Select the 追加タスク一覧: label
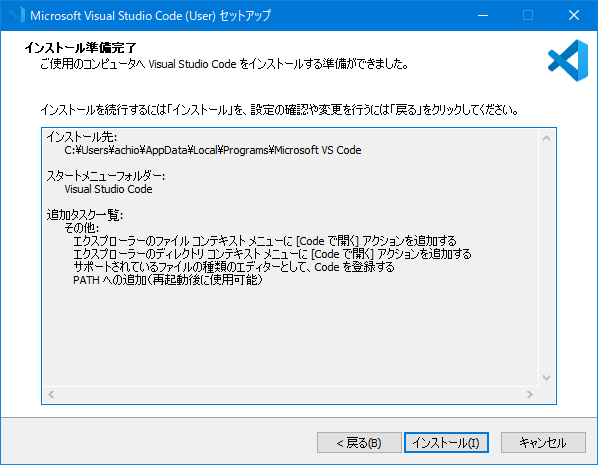The width and height of the screenshot is (598, 465). [85, 215]
